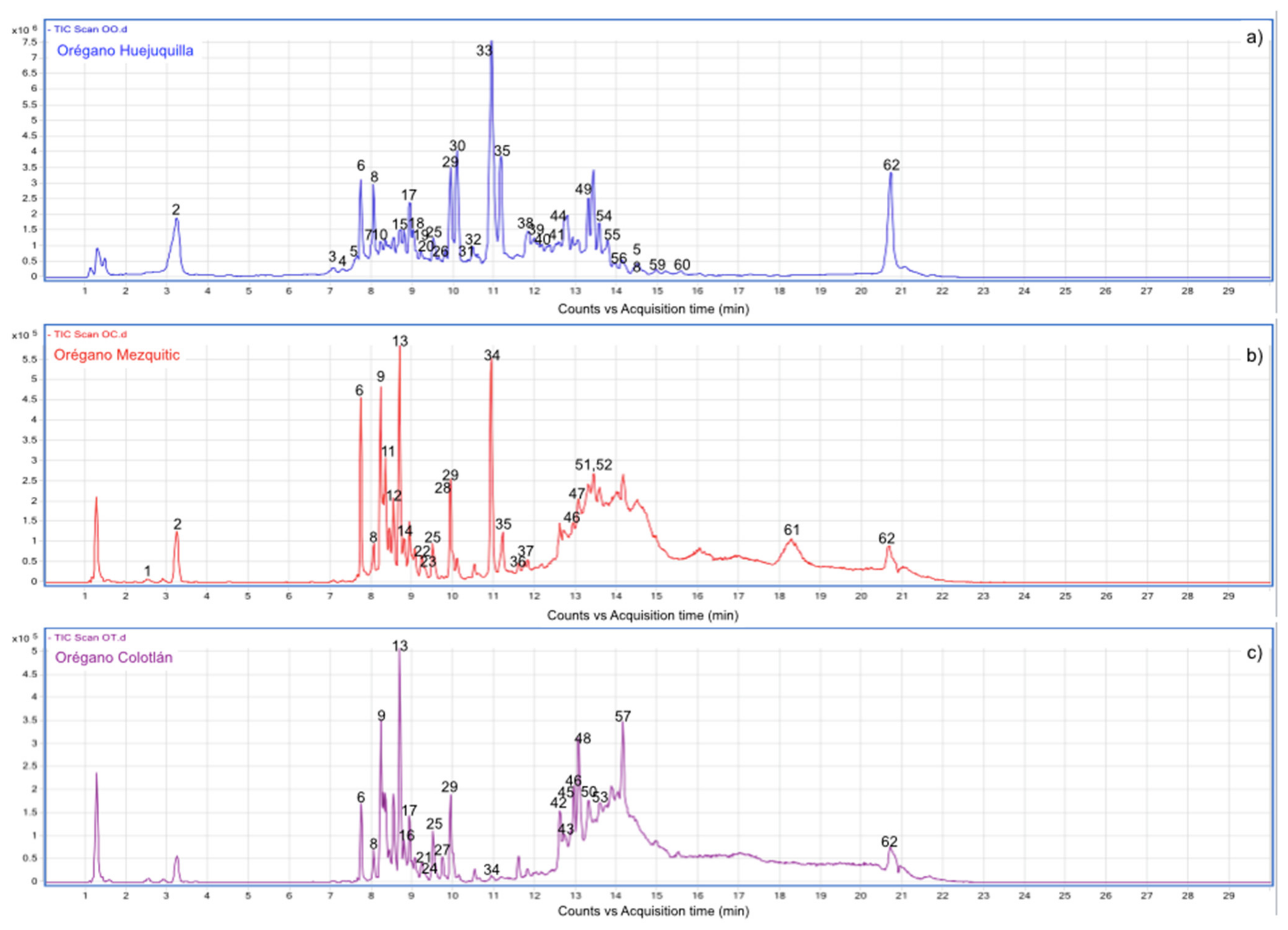Click the Orégano Huejuquilla title label
Image resolution: width=1288 pixels, height=930 pixels.
pos(125,51)
